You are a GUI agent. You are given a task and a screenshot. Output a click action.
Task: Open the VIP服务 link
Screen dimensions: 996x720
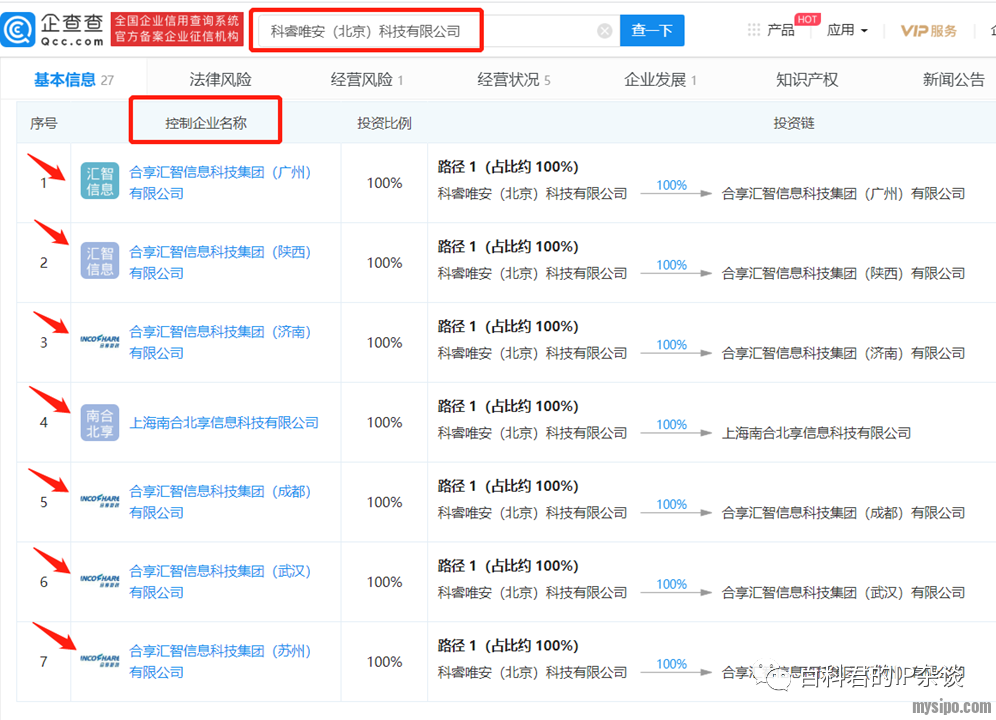tap(929, 31)
